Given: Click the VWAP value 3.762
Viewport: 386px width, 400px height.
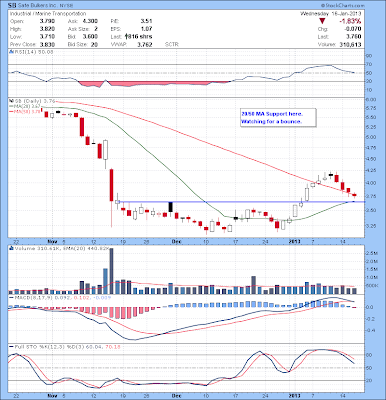Looking at the screenshot, I should [x=144, y=44].
